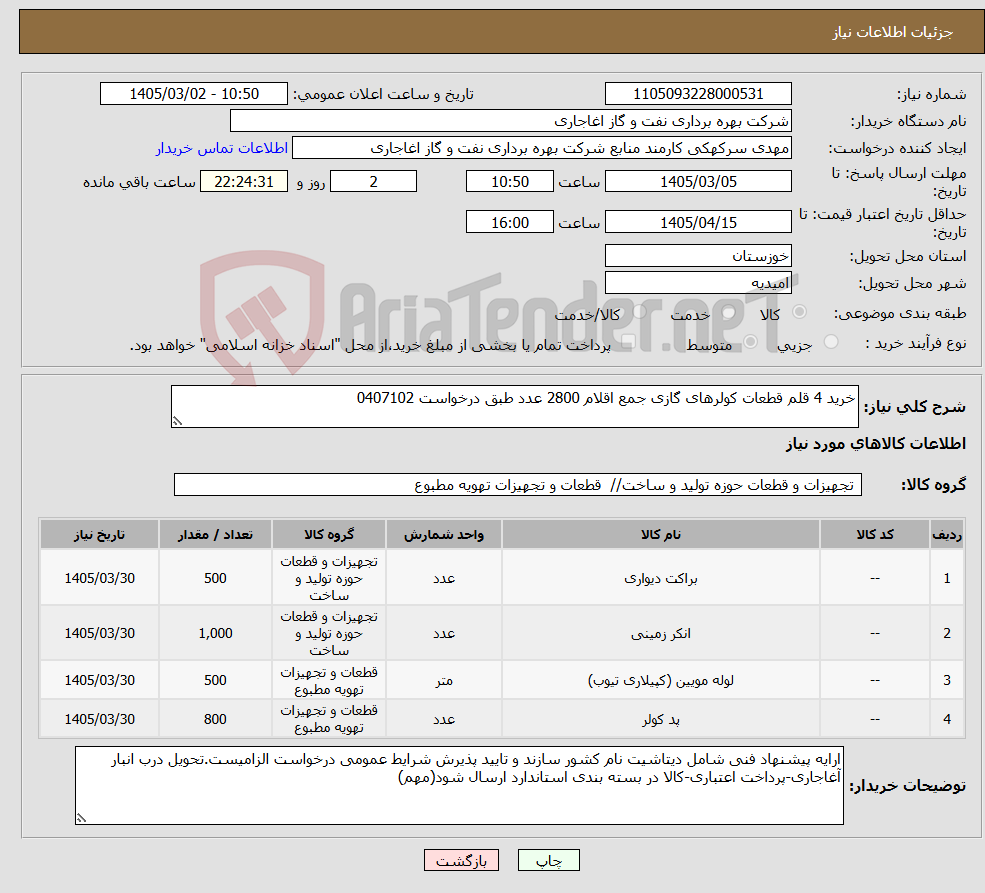
Task: Click the تعداد / مقدار column header
Action: [x=215, y=534]
